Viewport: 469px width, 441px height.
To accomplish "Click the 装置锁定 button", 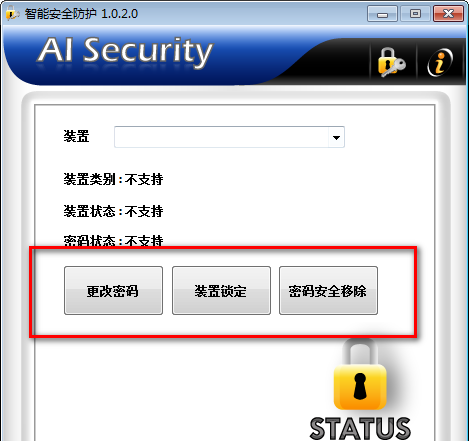I will 221,290.
